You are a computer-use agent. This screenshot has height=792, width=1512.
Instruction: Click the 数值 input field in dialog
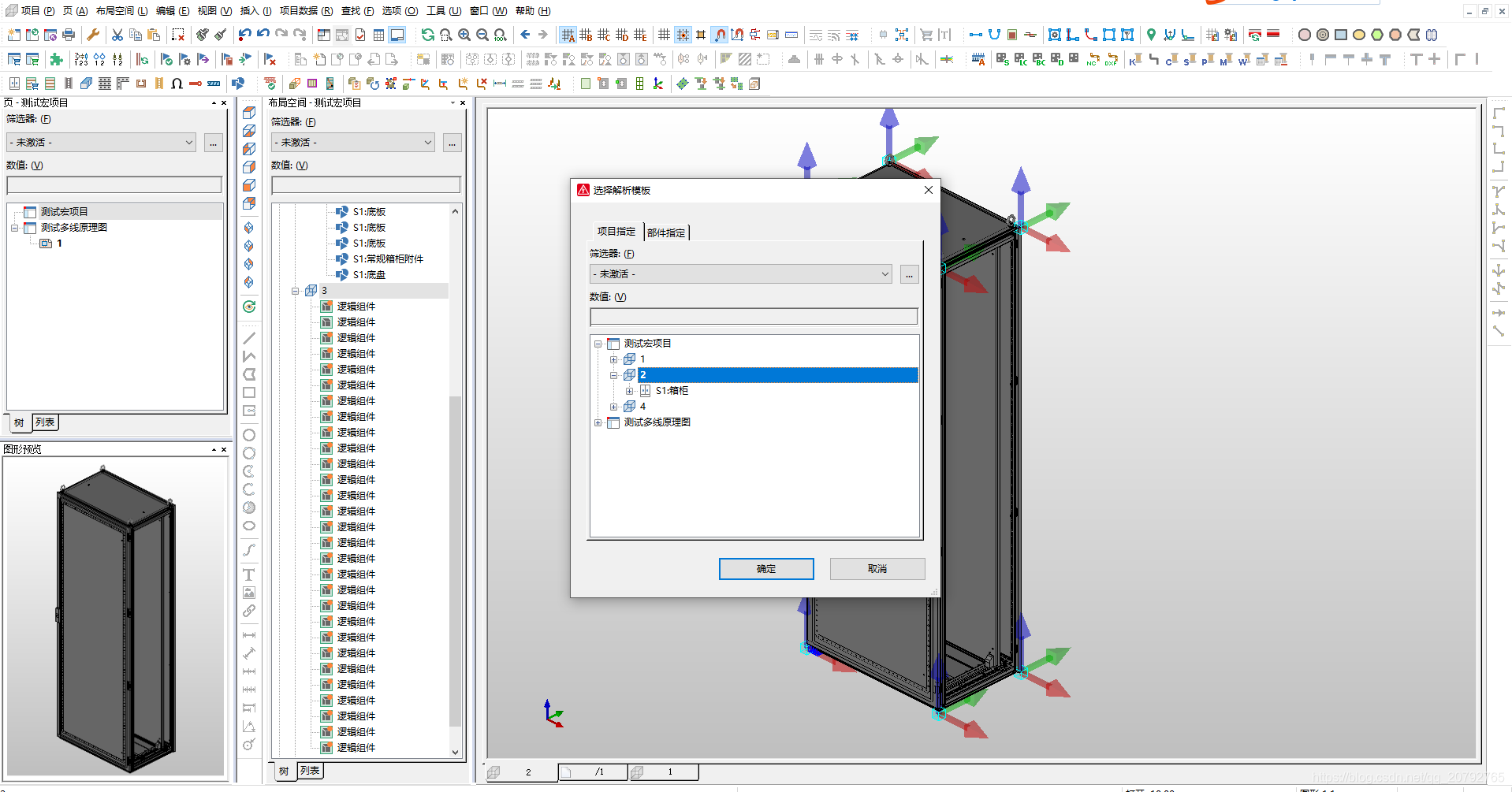coord(753,317)
